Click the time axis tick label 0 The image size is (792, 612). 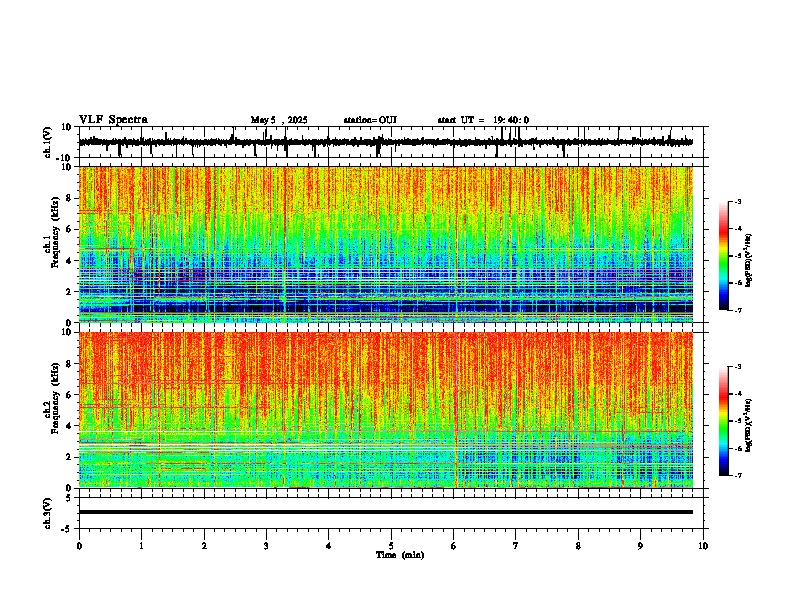[x=79, y=546]
